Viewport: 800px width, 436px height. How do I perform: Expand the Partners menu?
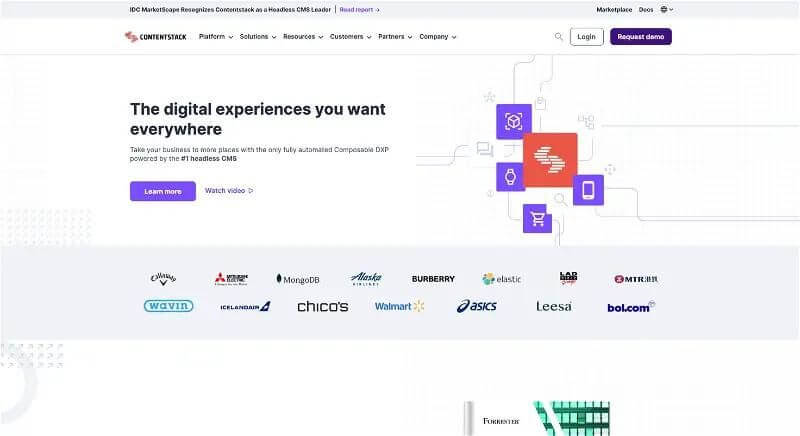click(395, 37)
